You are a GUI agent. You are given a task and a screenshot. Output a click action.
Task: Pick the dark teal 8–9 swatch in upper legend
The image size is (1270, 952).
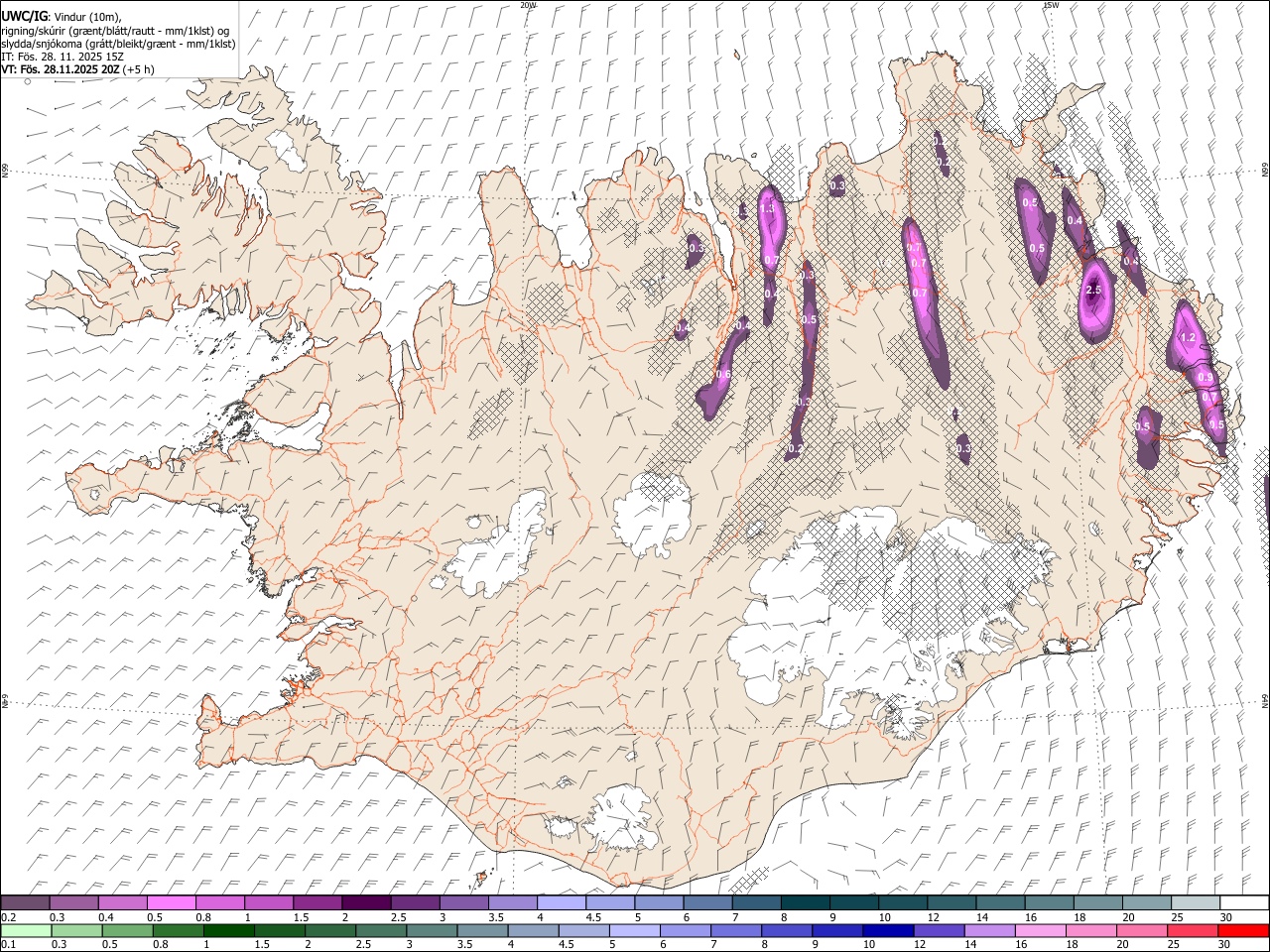tap(806, 903)
